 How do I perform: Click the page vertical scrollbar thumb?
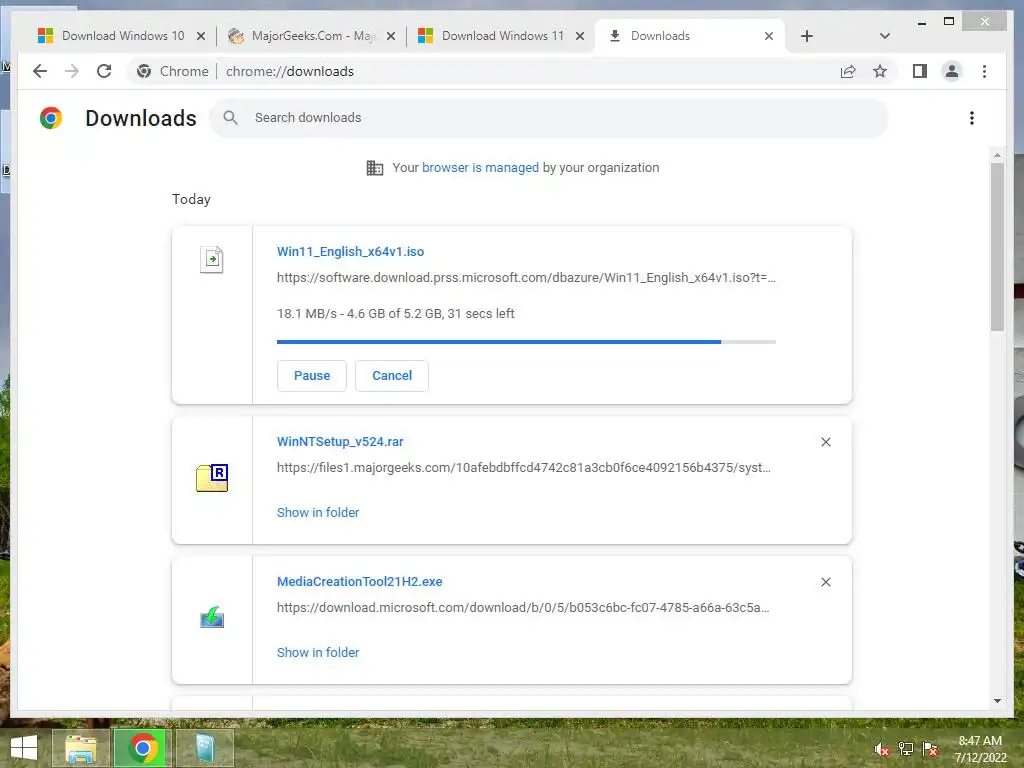coord(997,247)
